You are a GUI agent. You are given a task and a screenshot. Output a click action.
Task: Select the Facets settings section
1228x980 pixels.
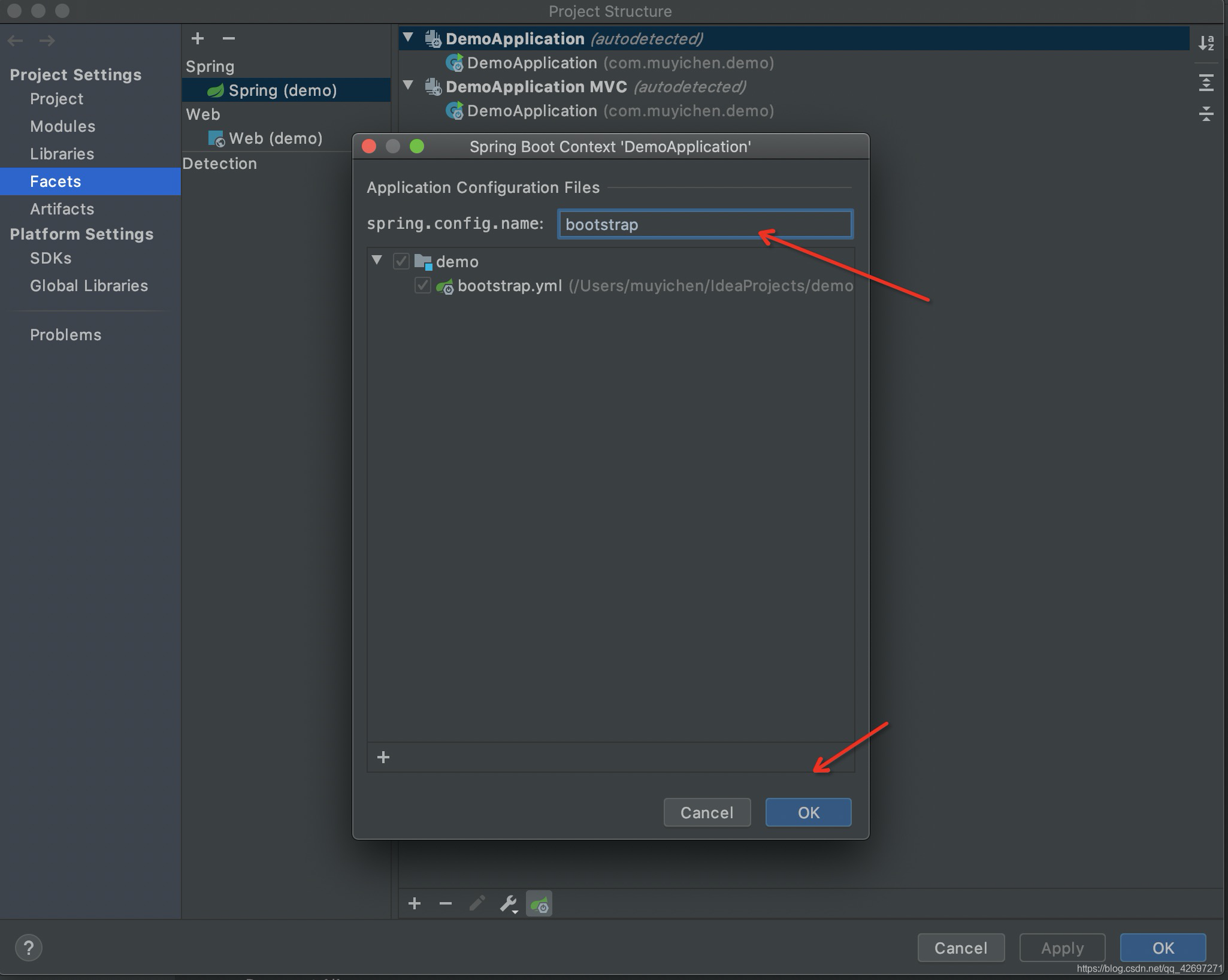click(x=90, y=182)
